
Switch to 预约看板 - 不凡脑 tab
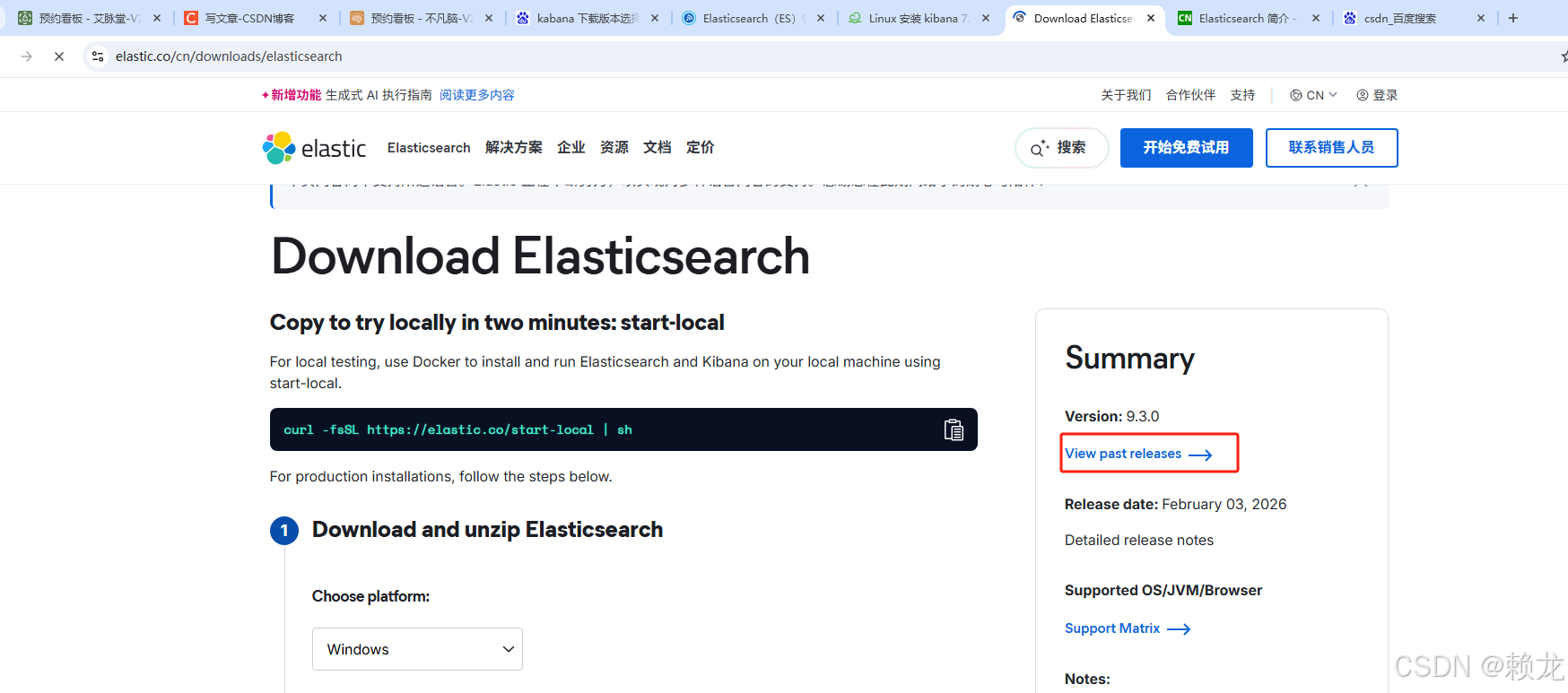point(422,18)
